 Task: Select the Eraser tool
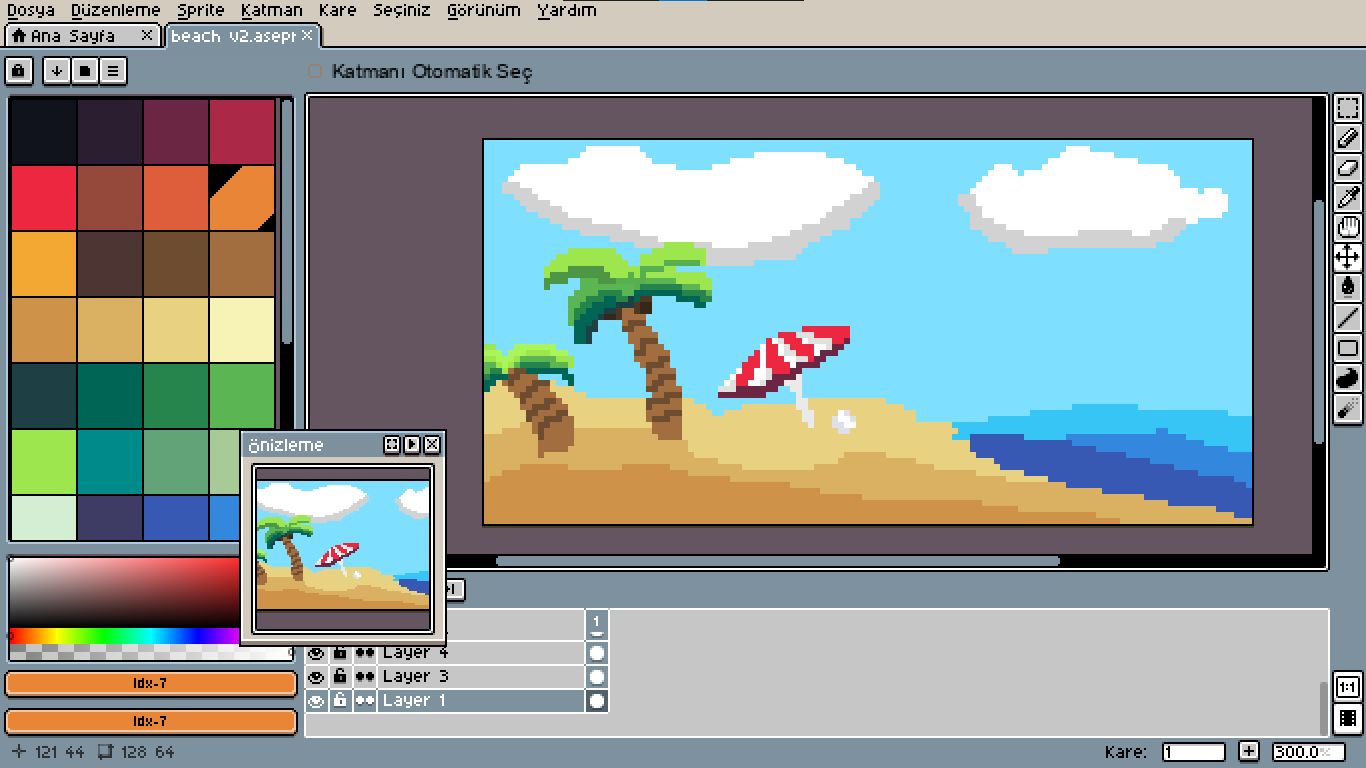pyautogui.click(x=1347, y=168)
